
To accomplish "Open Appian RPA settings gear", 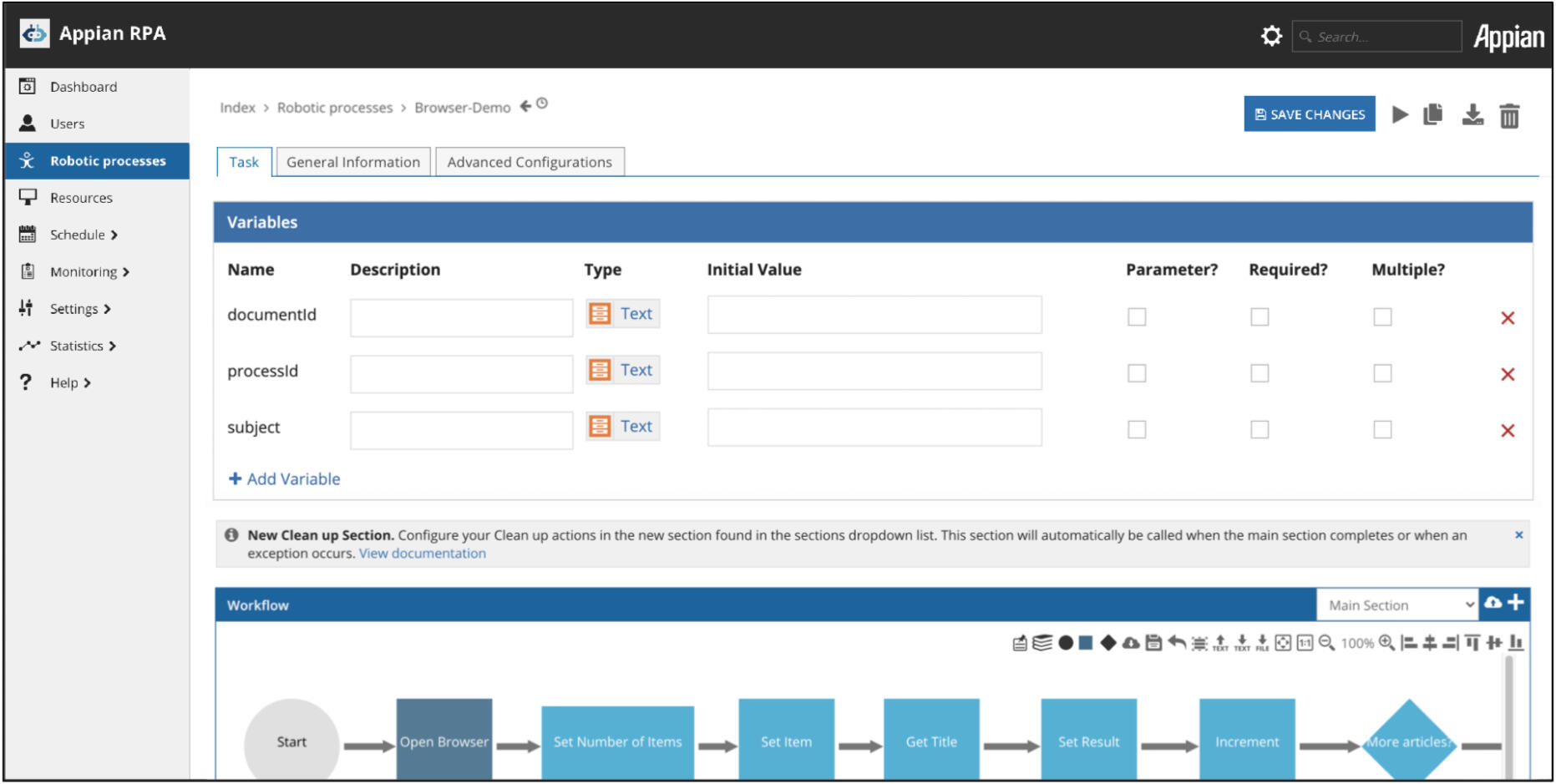I will (x=1271, y=35).
